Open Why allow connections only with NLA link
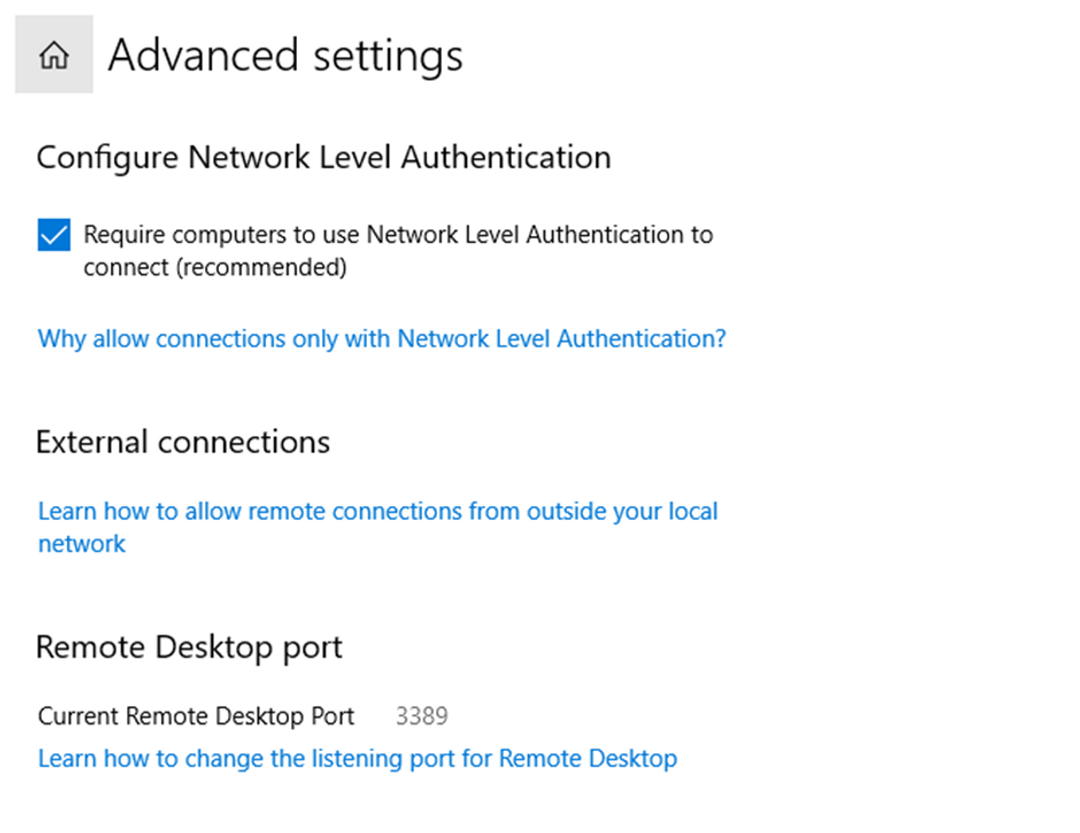This screenshot has height=833, width=1080. [380, 339]
